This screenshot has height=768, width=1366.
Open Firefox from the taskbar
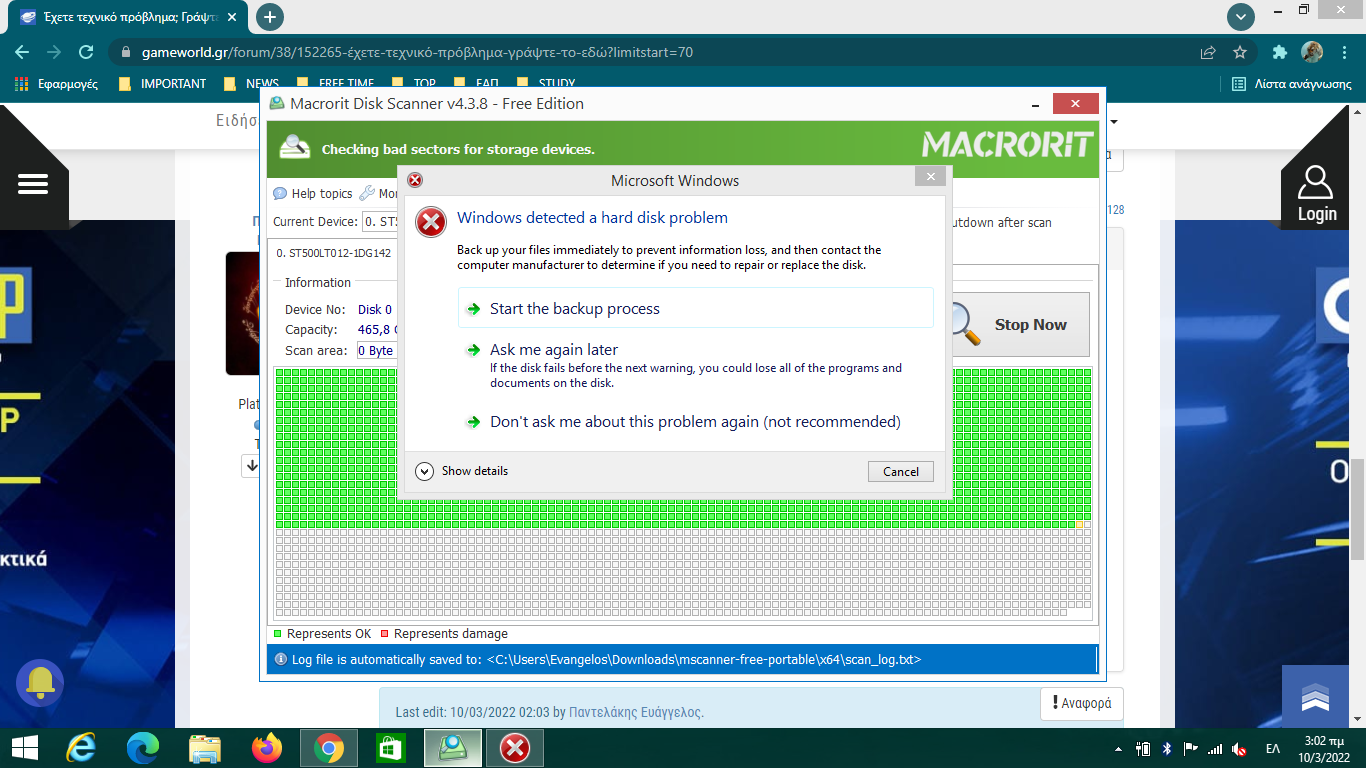click(267, 748)
